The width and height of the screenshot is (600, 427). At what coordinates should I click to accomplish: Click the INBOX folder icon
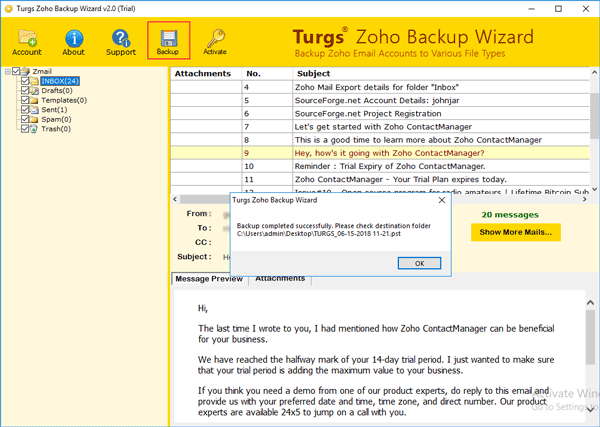point(34,81)
